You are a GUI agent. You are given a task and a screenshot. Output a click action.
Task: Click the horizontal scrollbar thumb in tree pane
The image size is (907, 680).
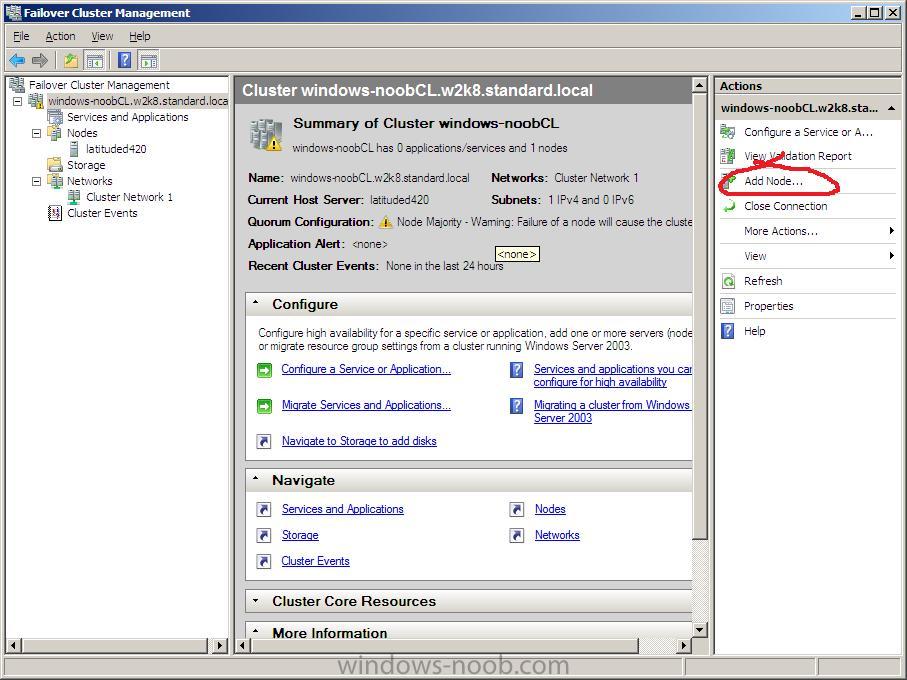tap(115, 645)
